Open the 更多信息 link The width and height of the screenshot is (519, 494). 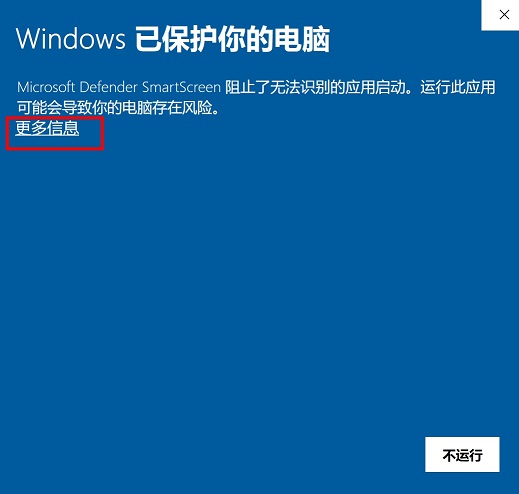point(47,128)
